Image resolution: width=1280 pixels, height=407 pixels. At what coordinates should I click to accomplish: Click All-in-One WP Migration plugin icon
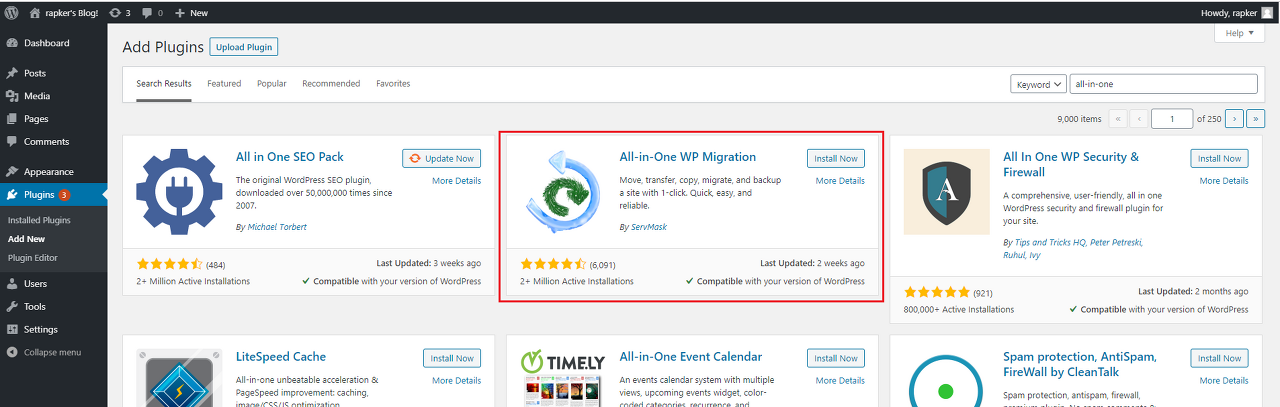pos(563,192)
